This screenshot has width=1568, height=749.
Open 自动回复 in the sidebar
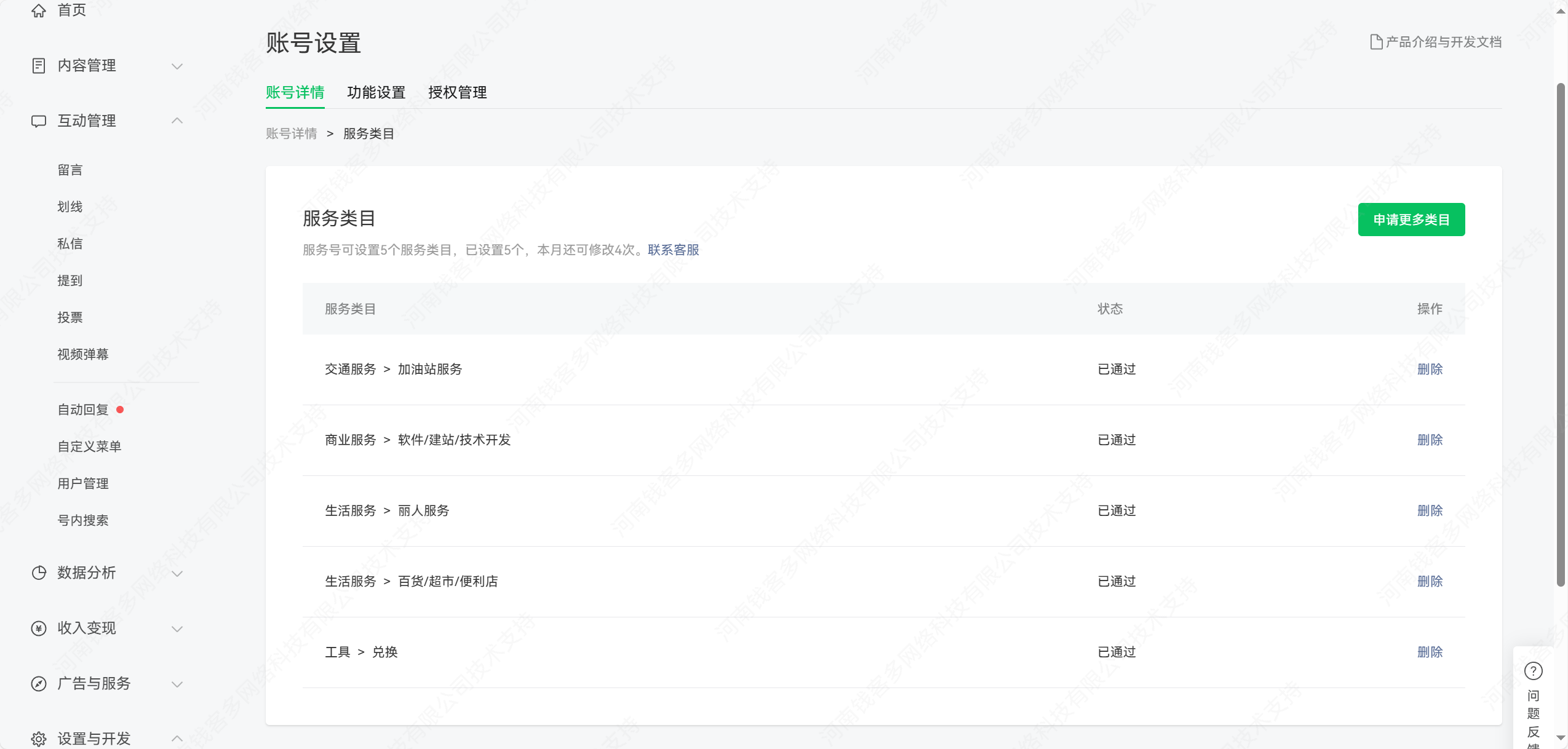pos(83,410)
